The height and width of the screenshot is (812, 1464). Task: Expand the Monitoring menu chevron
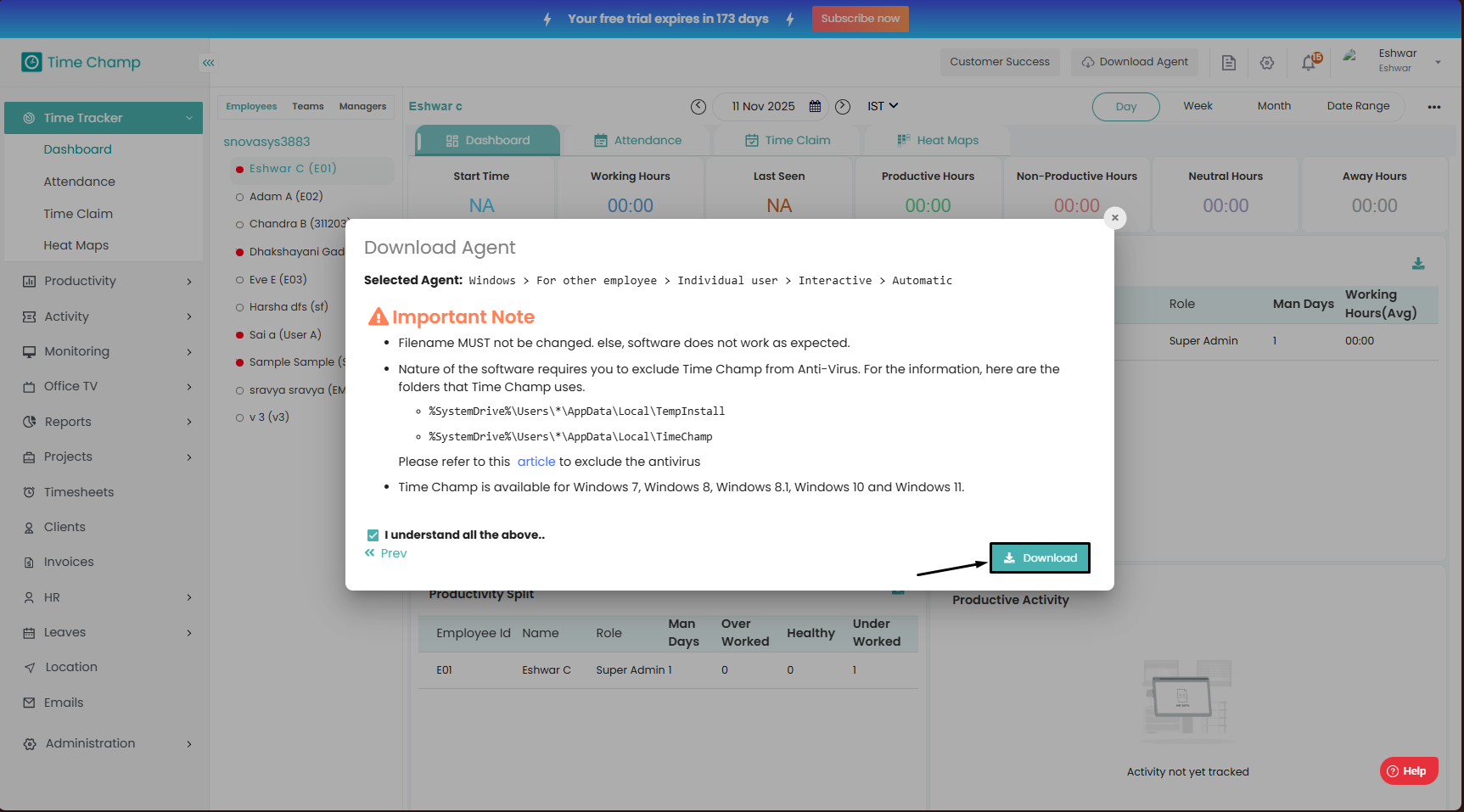189,352
